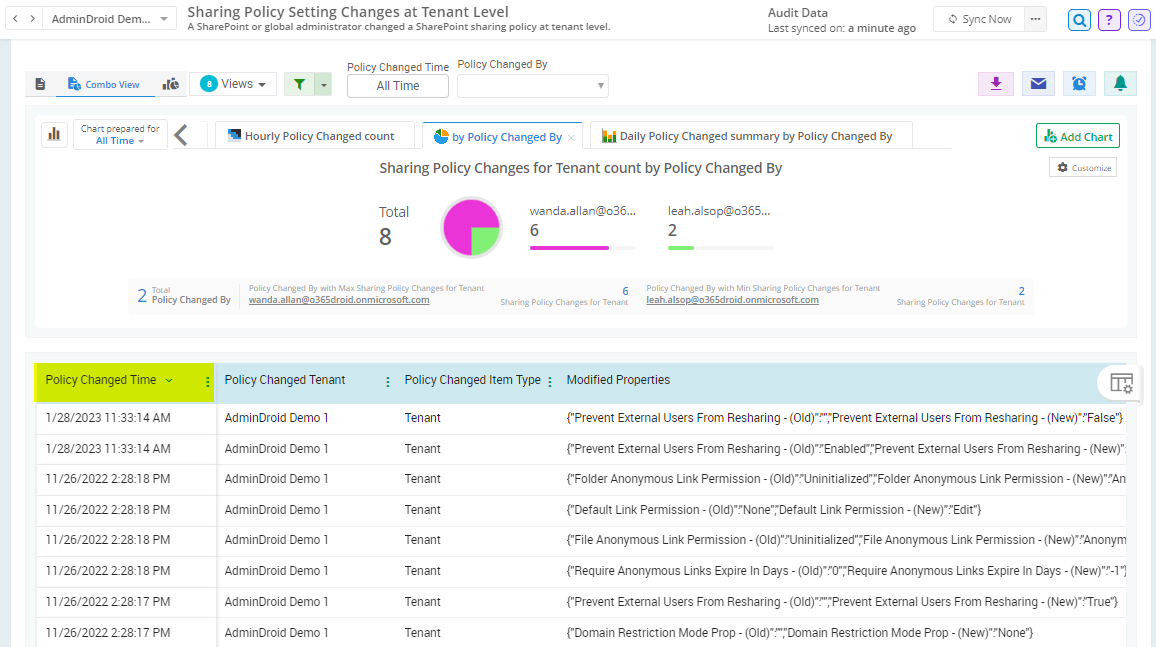Expand the Chart prepared for All Time dropdown
Viewport: 1156px width, 647px height.
click(120, 135)
